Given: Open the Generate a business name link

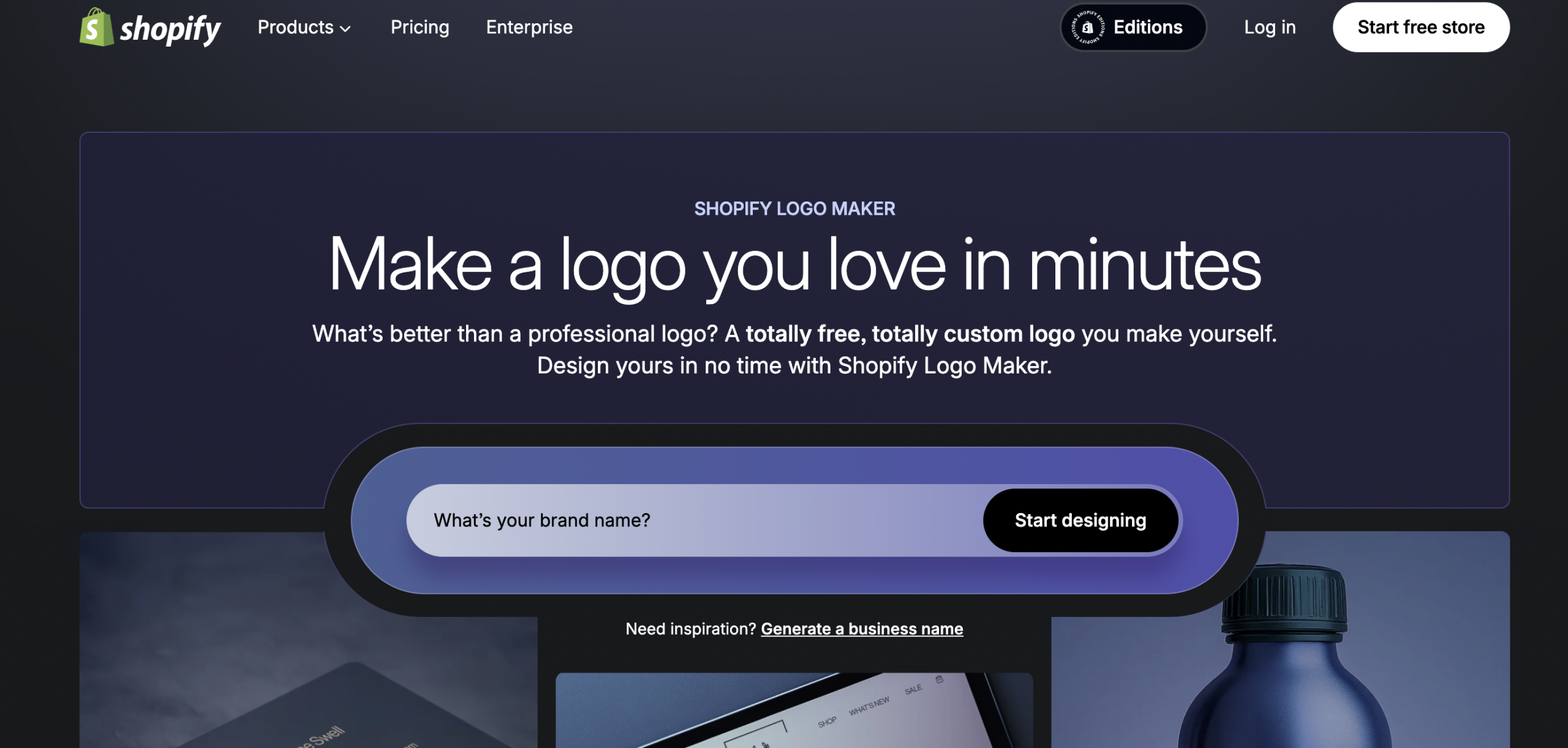Looking at the screenshot, I should click(862, 629).
